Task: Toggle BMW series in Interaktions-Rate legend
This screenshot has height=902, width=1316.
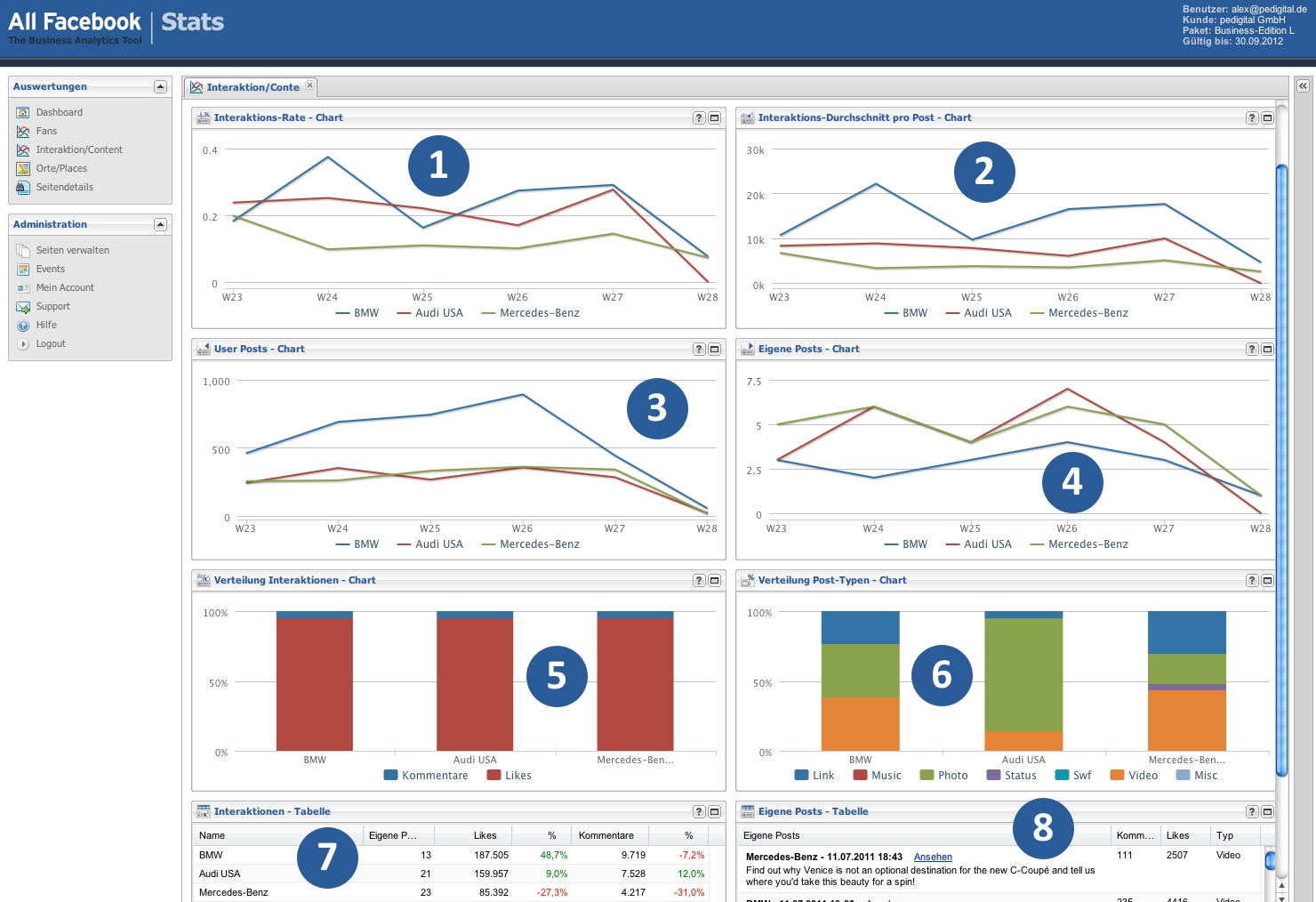Action: (357, 313)
